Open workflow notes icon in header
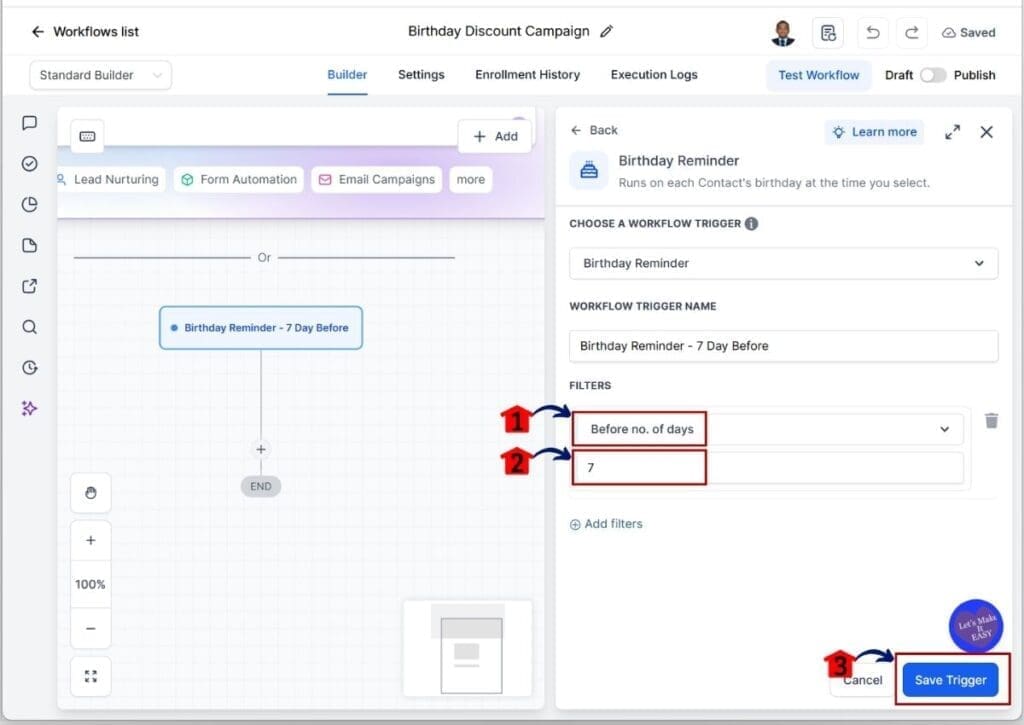 click(x=828, y=33)
